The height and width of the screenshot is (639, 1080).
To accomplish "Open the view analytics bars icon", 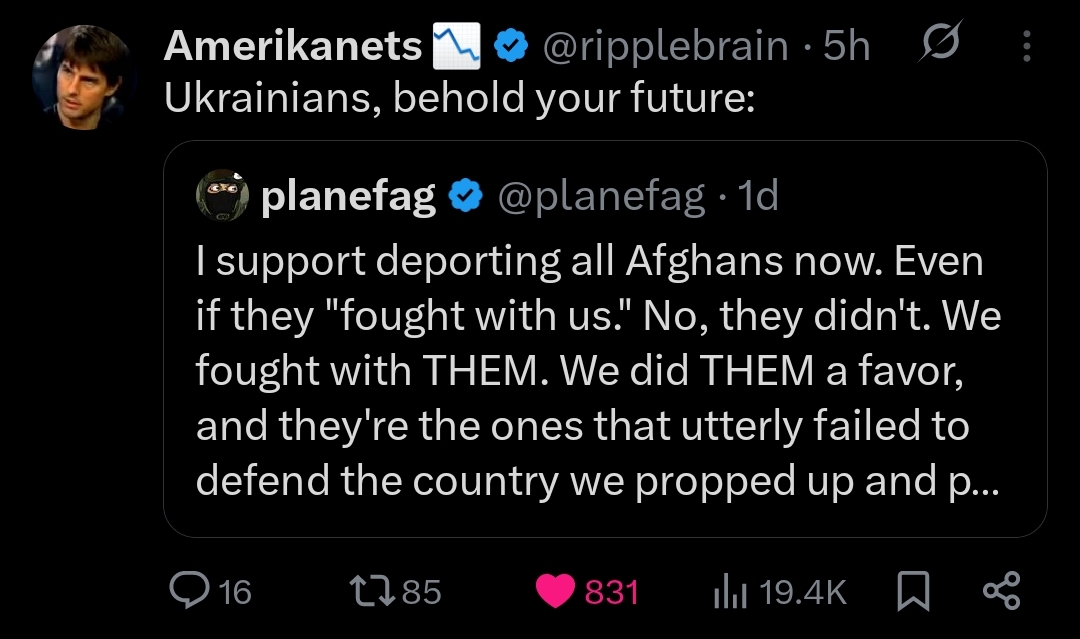I will coord(731,592).
